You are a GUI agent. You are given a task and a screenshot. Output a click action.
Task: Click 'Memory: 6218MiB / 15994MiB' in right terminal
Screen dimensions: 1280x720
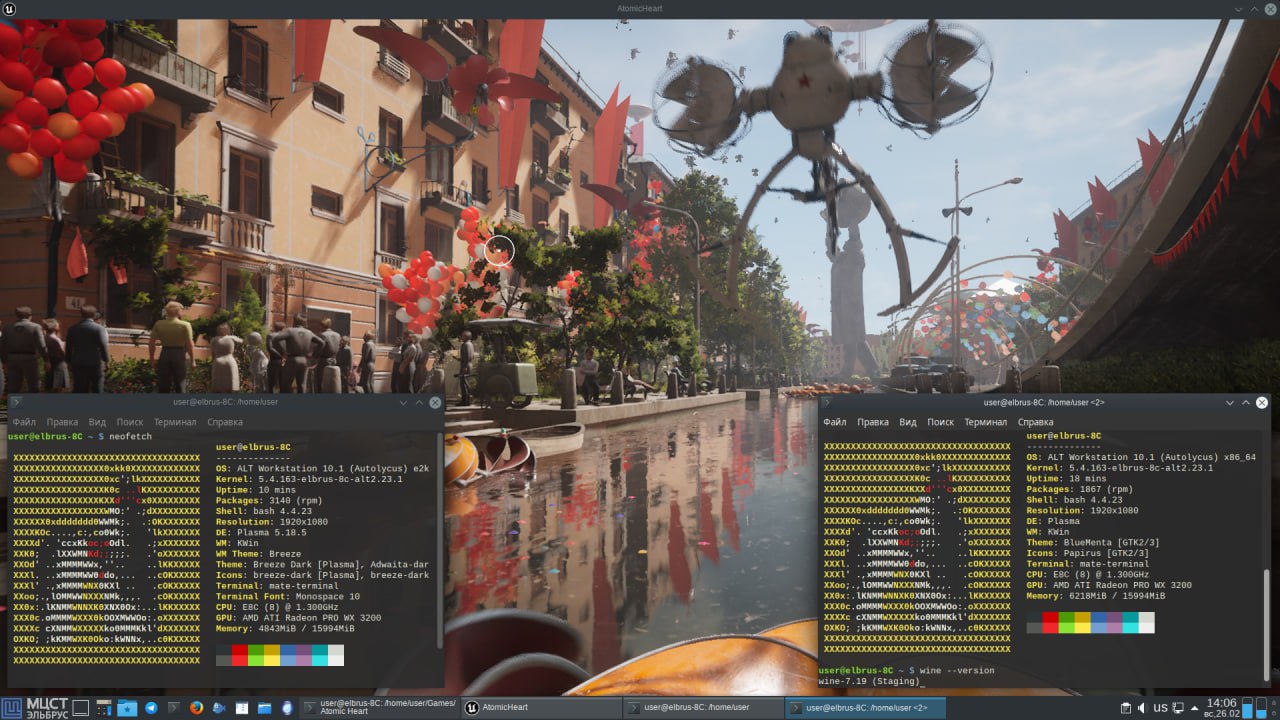(x=1096, y=594)
